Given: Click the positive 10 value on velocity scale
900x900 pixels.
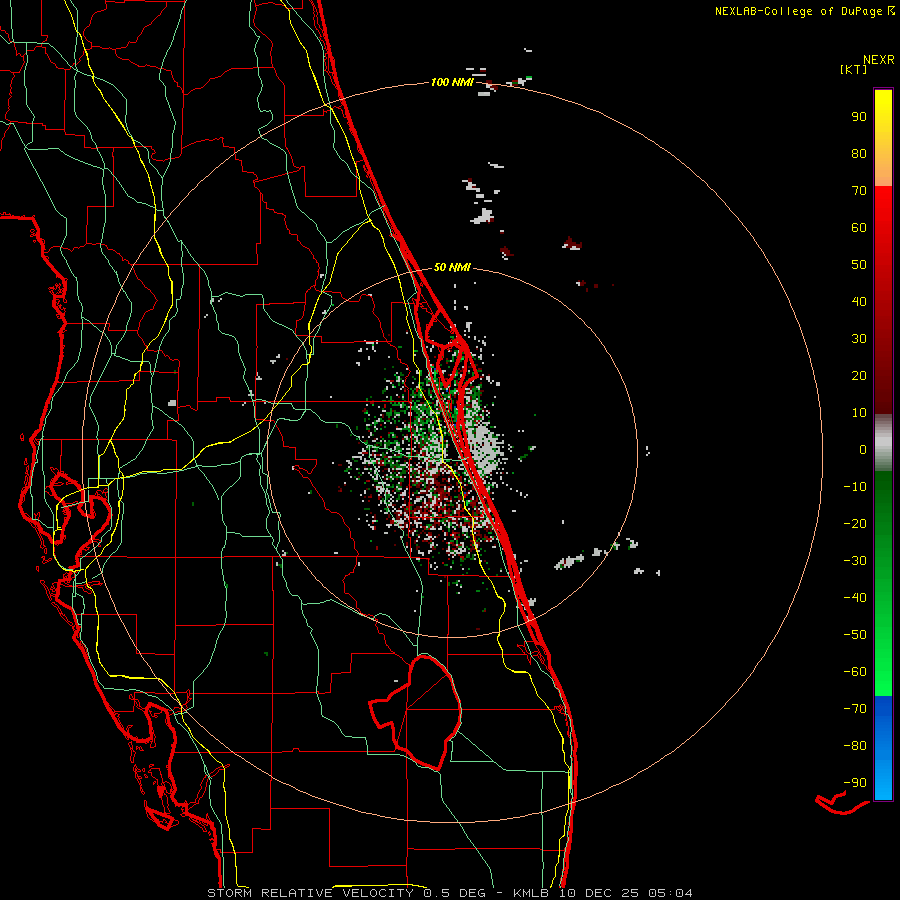Looking at the screenshot, I should point(859,413).
